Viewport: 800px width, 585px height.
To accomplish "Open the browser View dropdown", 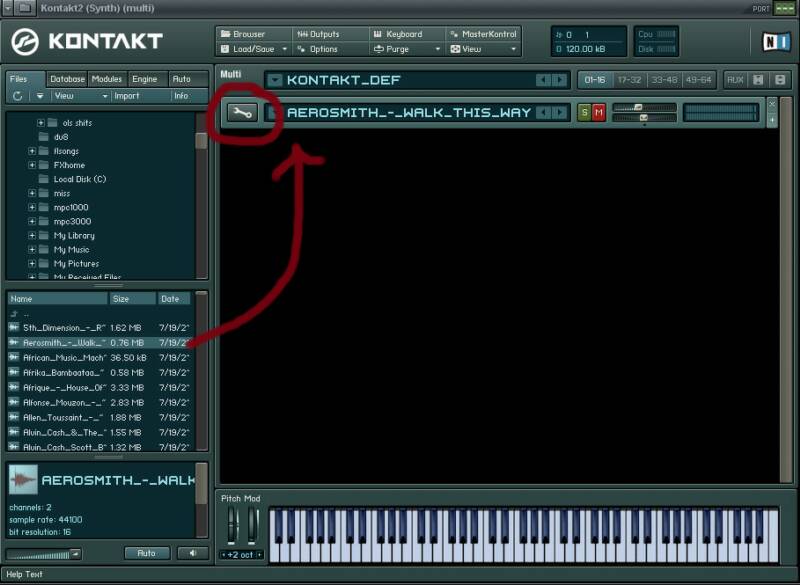I will click(80, 96).
